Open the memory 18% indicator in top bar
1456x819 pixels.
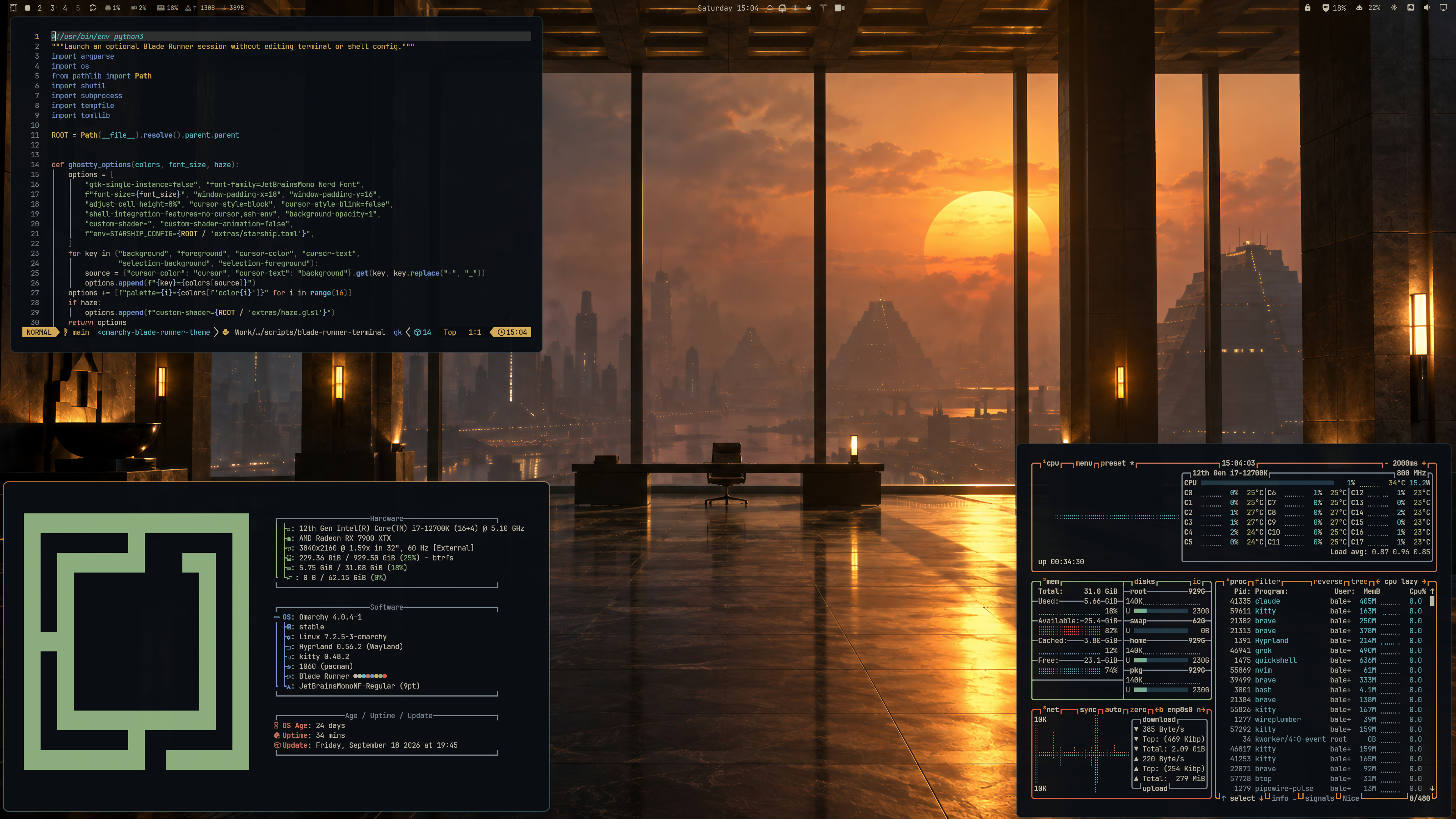pos(167,8)
